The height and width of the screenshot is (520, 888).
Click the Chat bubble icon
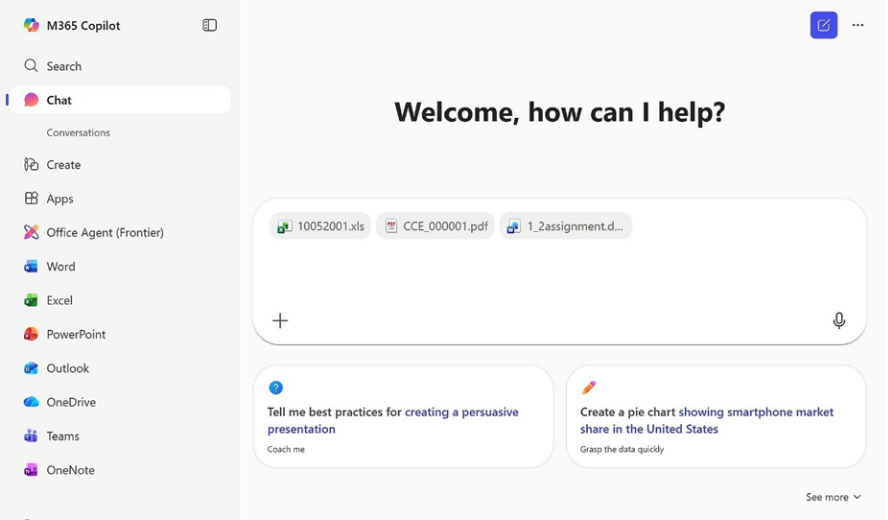[x=31, y=100]
